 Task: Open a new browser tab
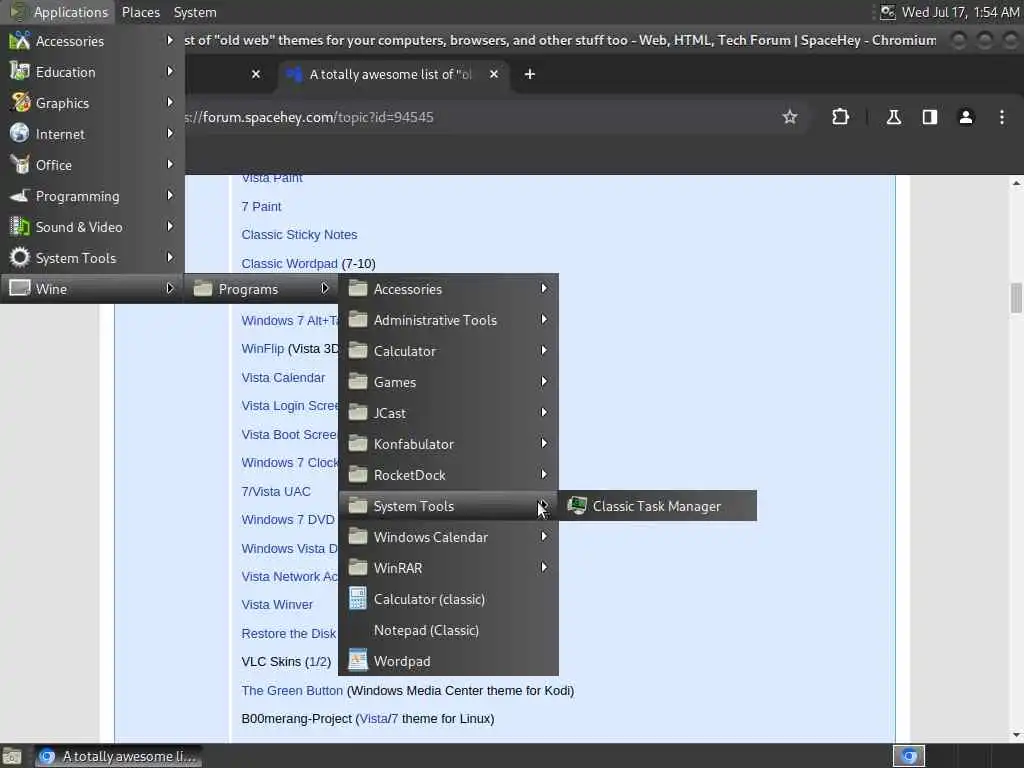point(530,74)
